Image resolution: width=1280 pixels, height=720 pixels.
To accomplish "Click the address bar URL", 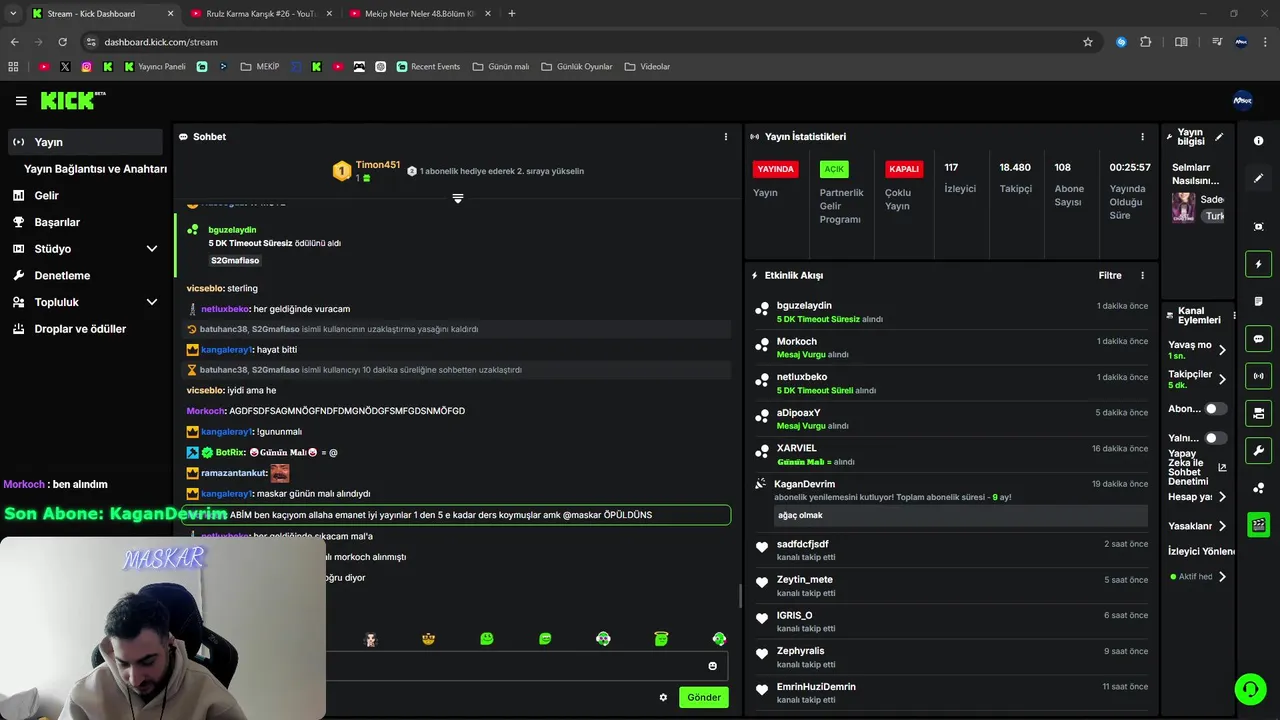I will point(161,42).
